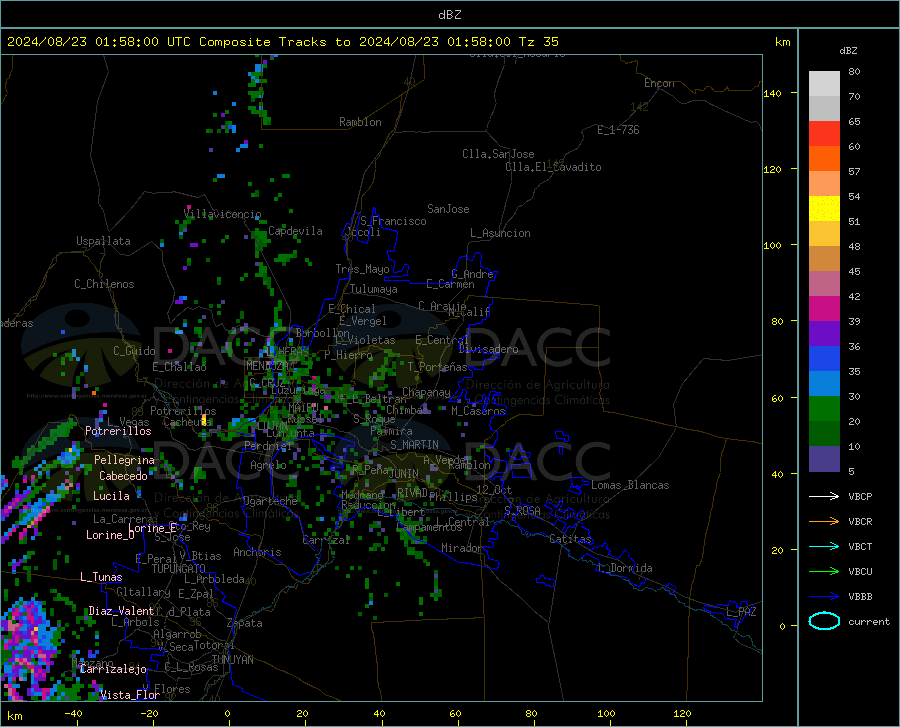900x727 pixels.
Task: Click the Divisadero map label
Action: [488, 349]
